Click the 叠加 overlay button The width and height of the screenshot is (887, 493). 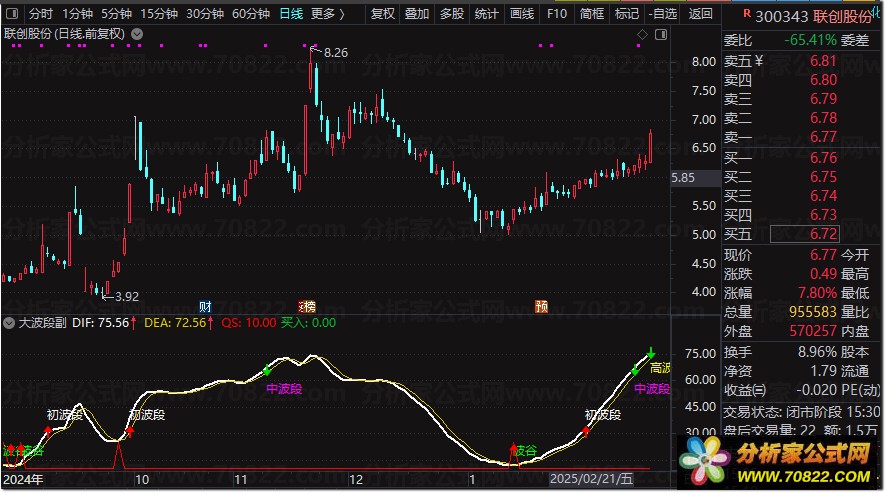[x=417, y=14]
